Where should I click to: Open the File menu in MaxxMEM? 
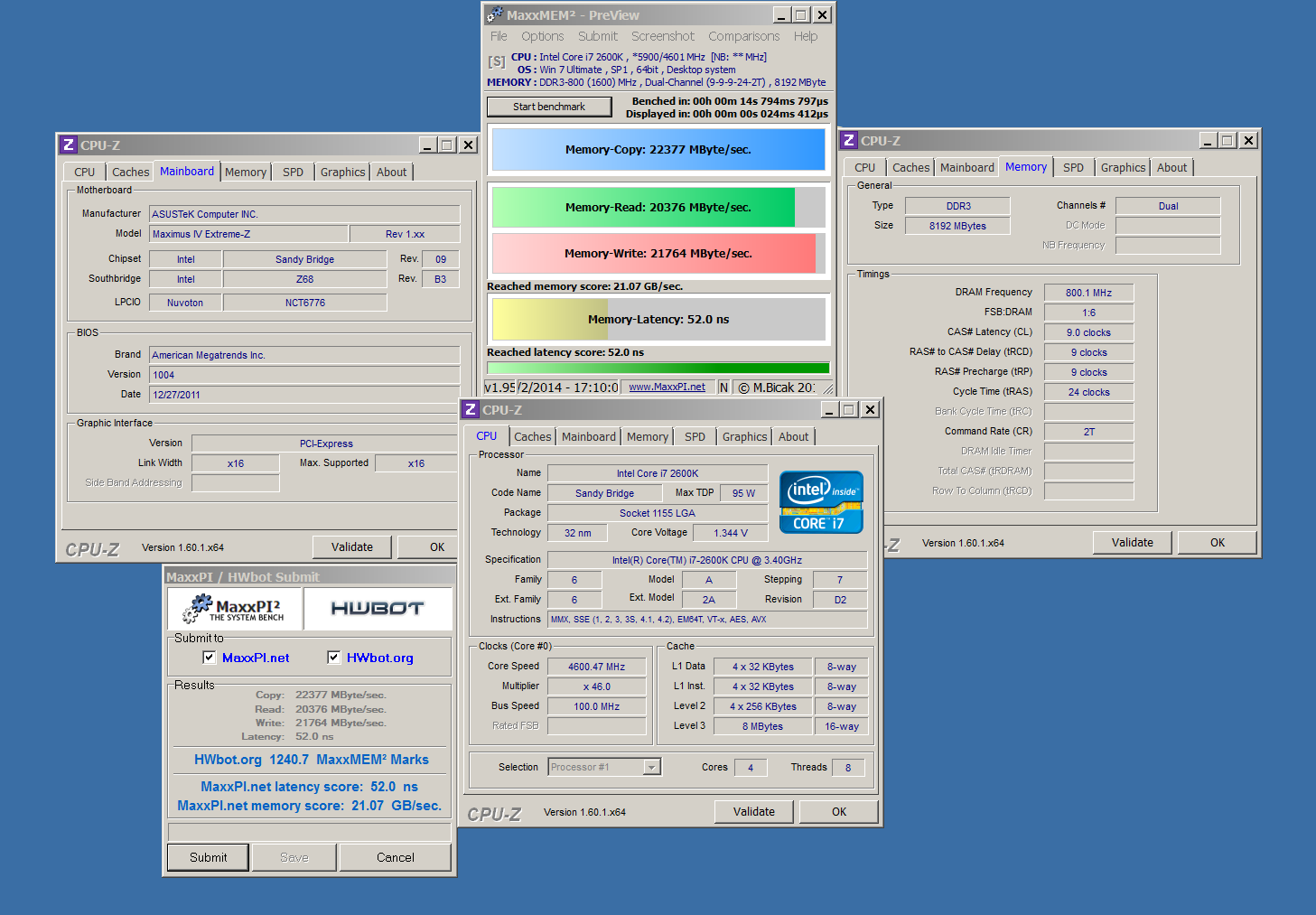pos(499,36)
